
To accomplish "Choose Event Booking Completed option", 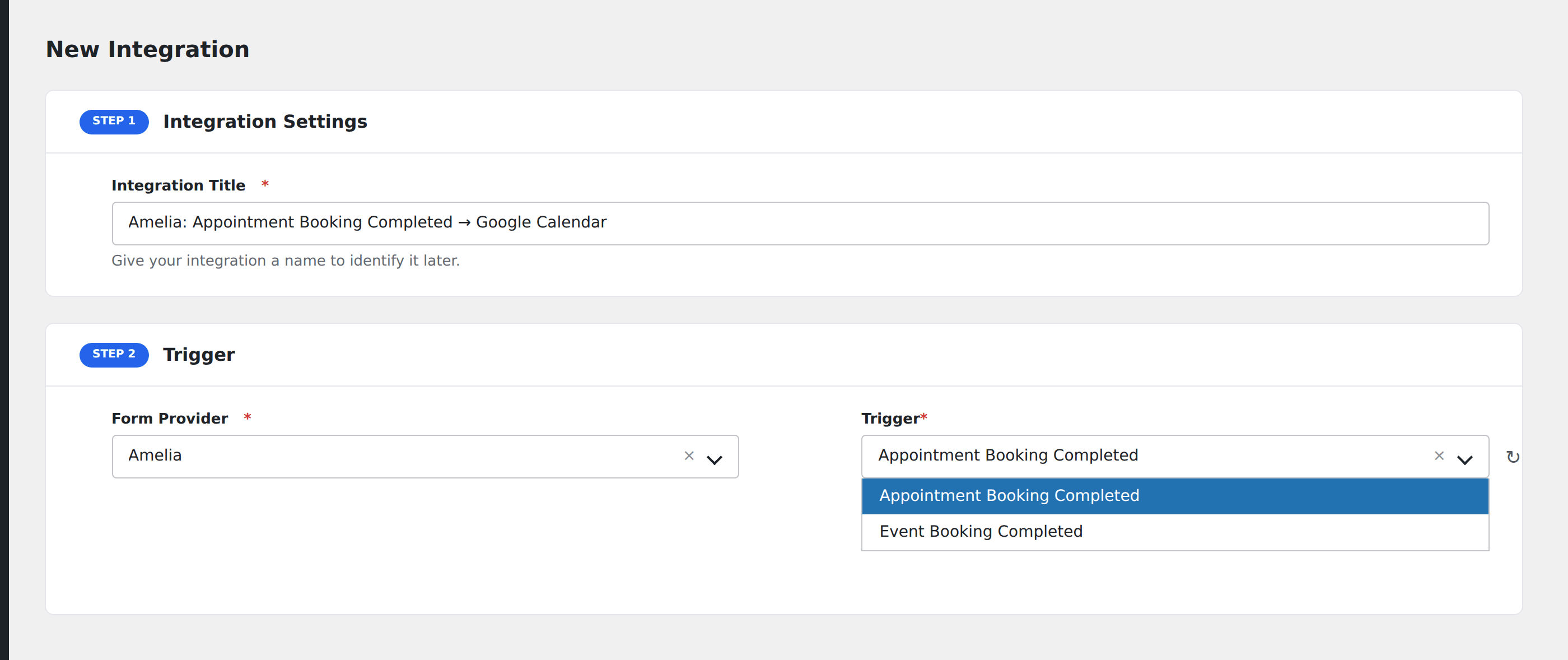I will click(1175, 532).
